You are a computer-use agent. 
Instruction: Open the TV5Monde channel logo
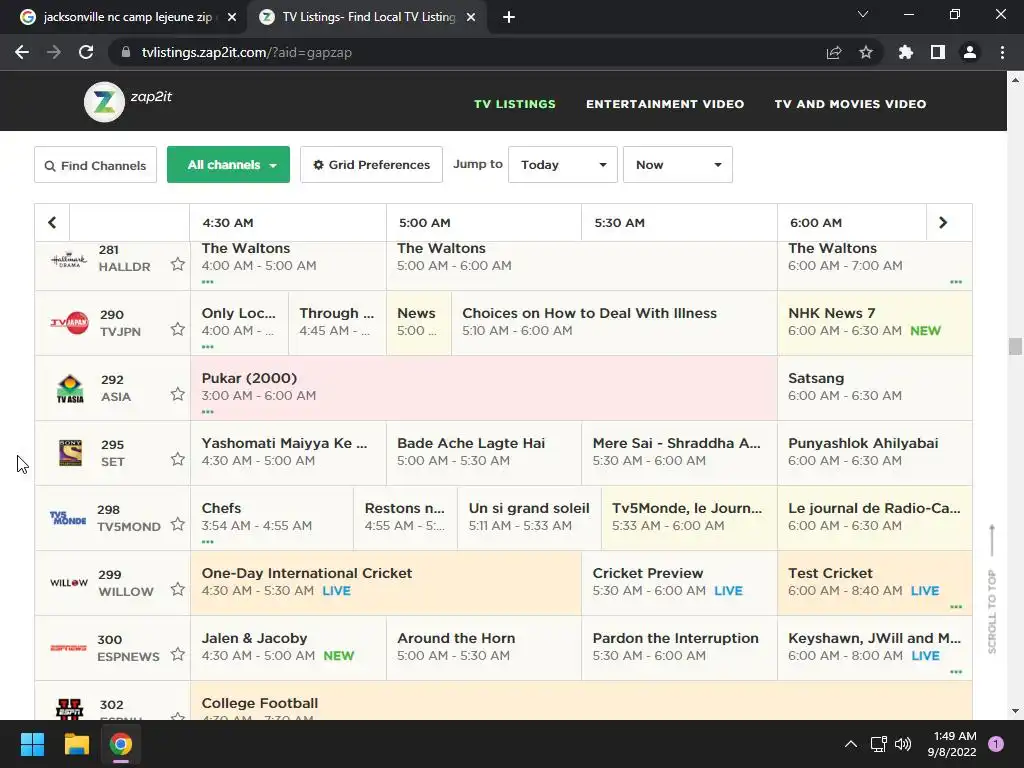click(68, 518)
